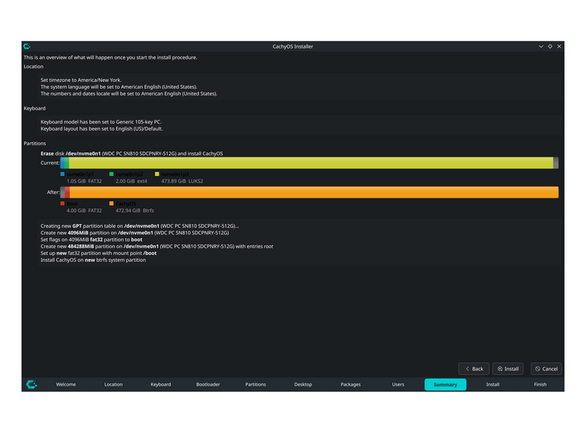Click the orange Btrfs partition in After bar
The image size is (584, 440).
tap(314, 192)
